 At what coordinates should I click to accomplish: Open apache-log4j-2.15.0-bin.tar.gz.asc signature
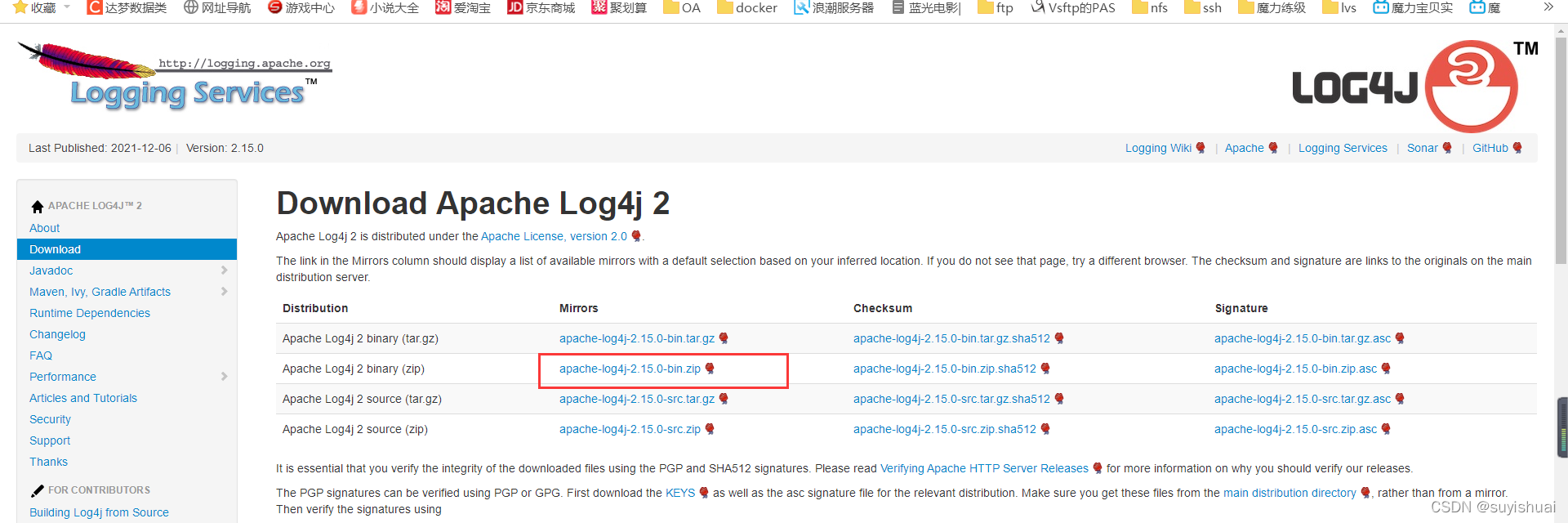1303,338
